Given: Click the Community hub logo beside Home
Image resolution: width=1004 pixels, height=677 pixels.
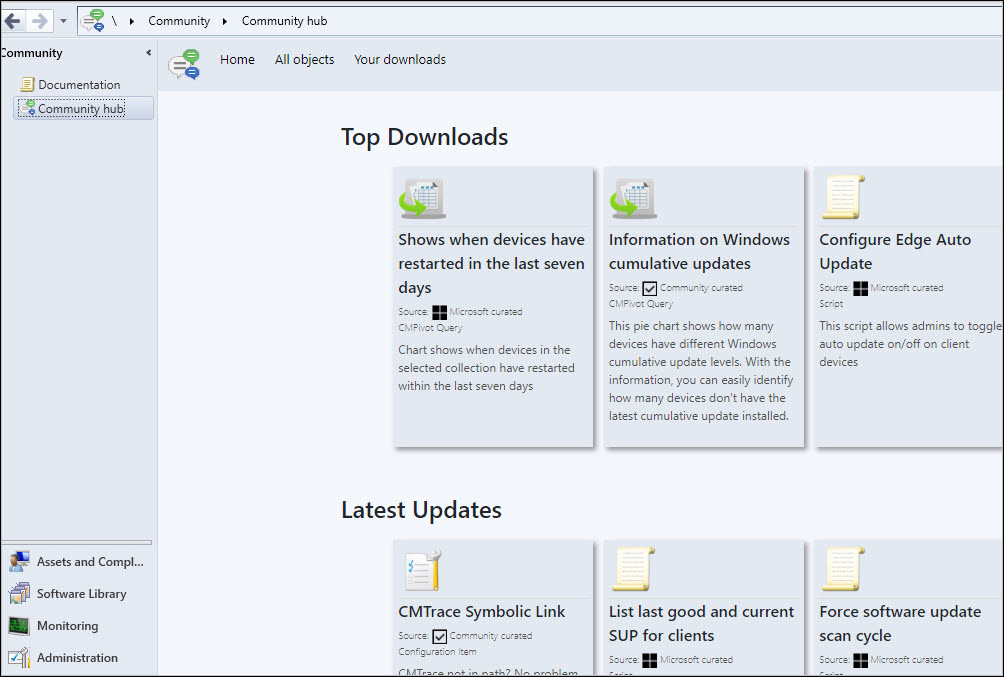Looking at the screenshot, I should click(184, 64).
